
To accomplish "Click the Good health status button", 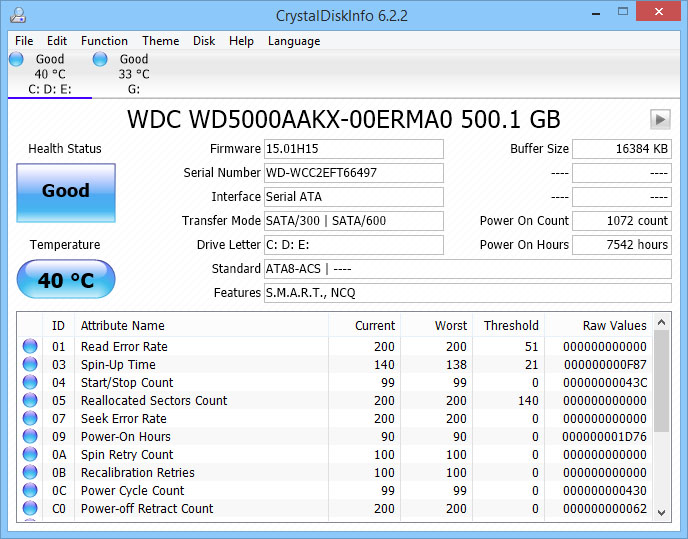I will [66, 191].
